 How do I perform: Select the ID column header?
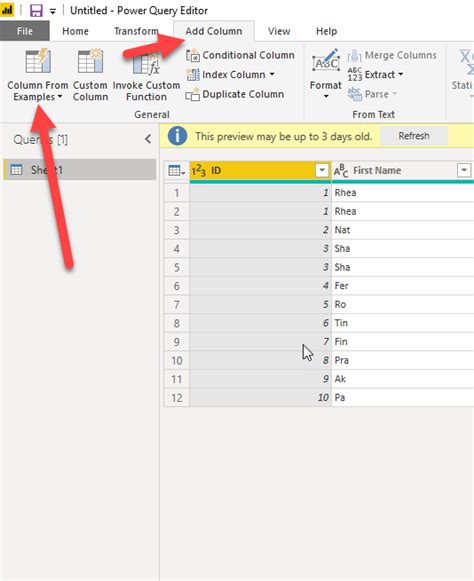[260, 171]
